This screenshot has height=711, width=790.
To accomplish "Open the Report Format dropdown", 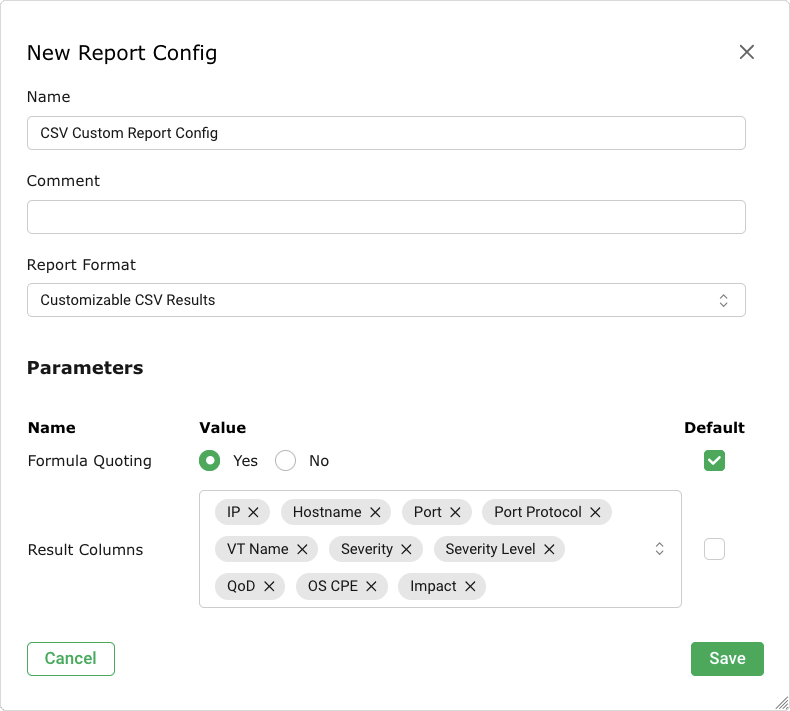I will click(386, 300).
